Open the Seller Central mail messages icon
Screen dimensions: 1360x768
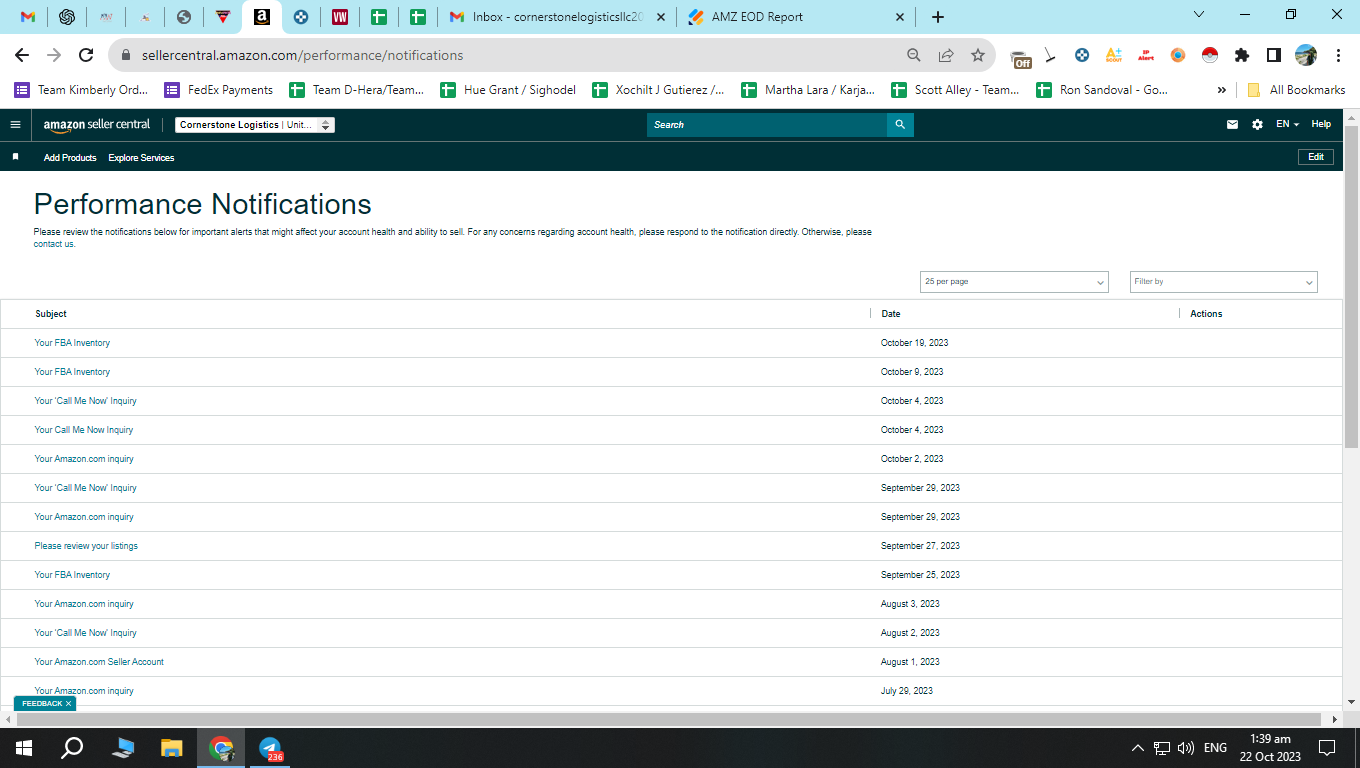(x=1232, y=125)
